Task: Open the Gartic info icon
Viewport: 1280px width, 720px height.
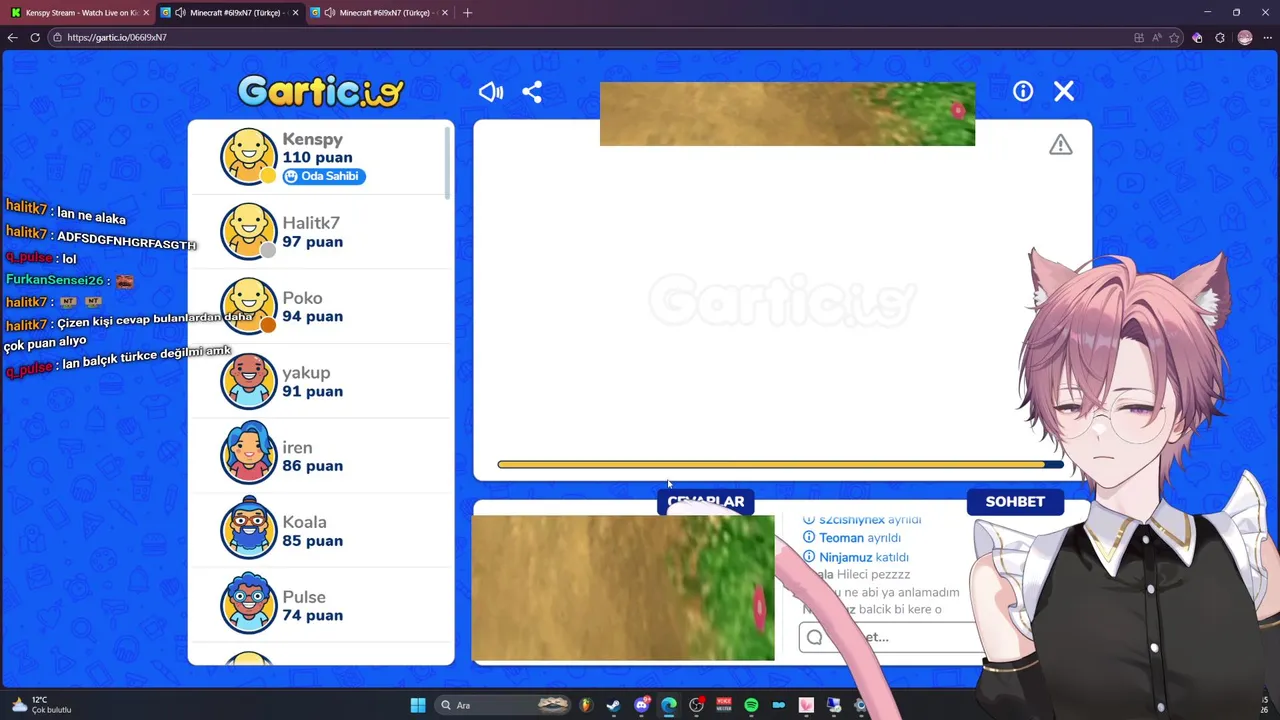Action: [1023, 91]
